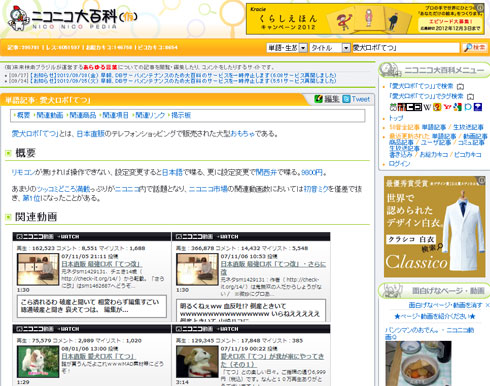Go to トップ in sidebar menu
The width and height of the screenshot is (490, 386).
[396, 118]
